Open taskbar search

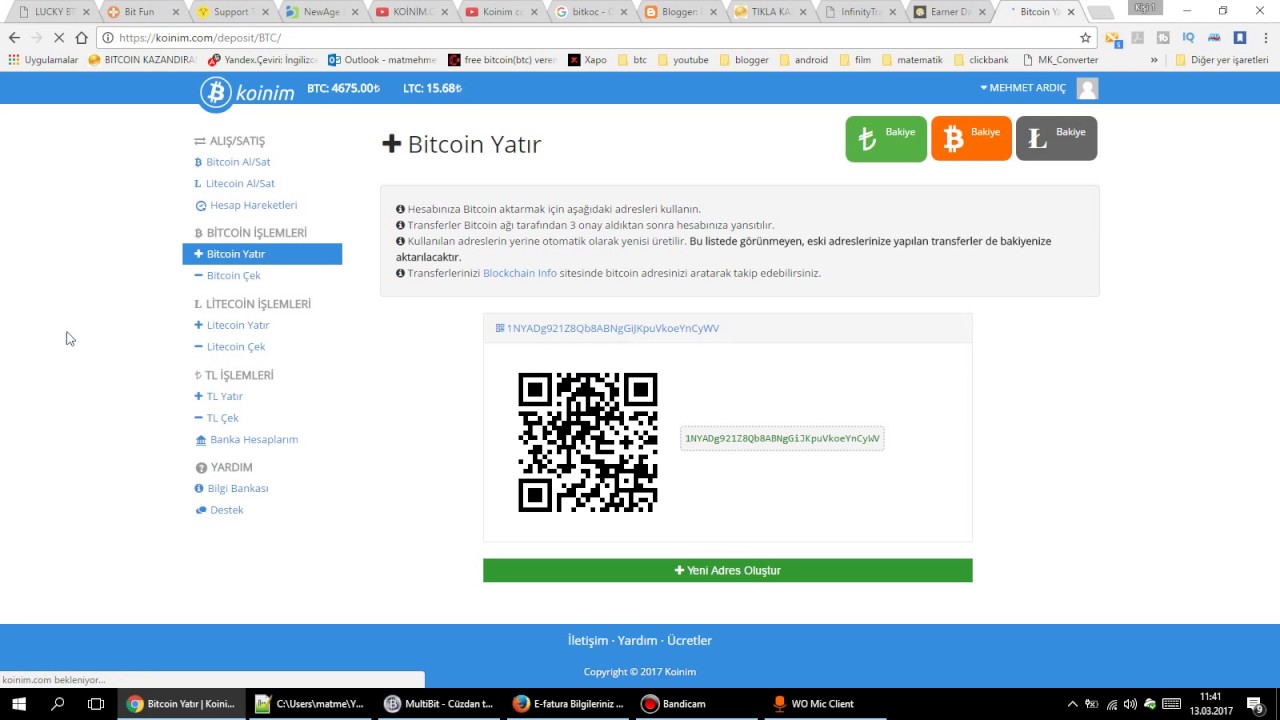point(57,704)
